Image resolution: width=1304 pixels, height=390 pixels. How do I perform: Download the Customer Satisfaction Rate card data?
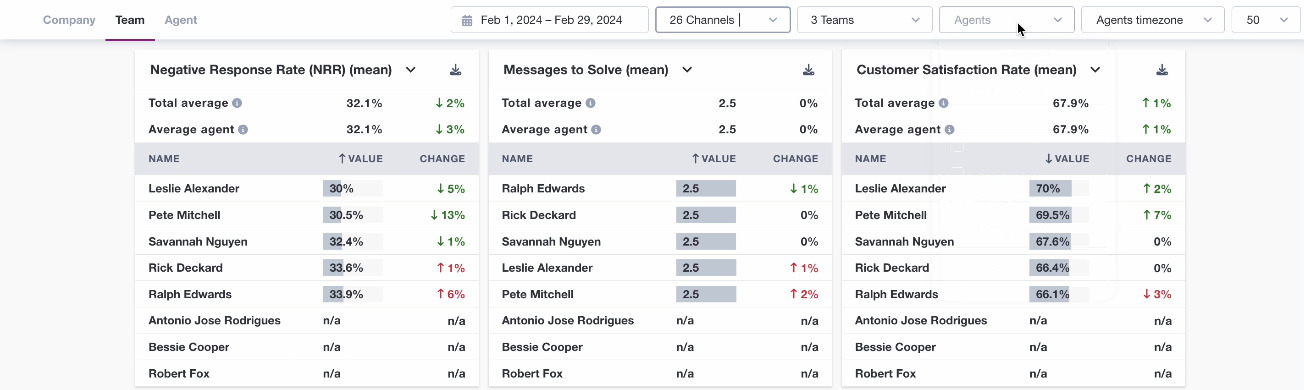pos(1162,70)
